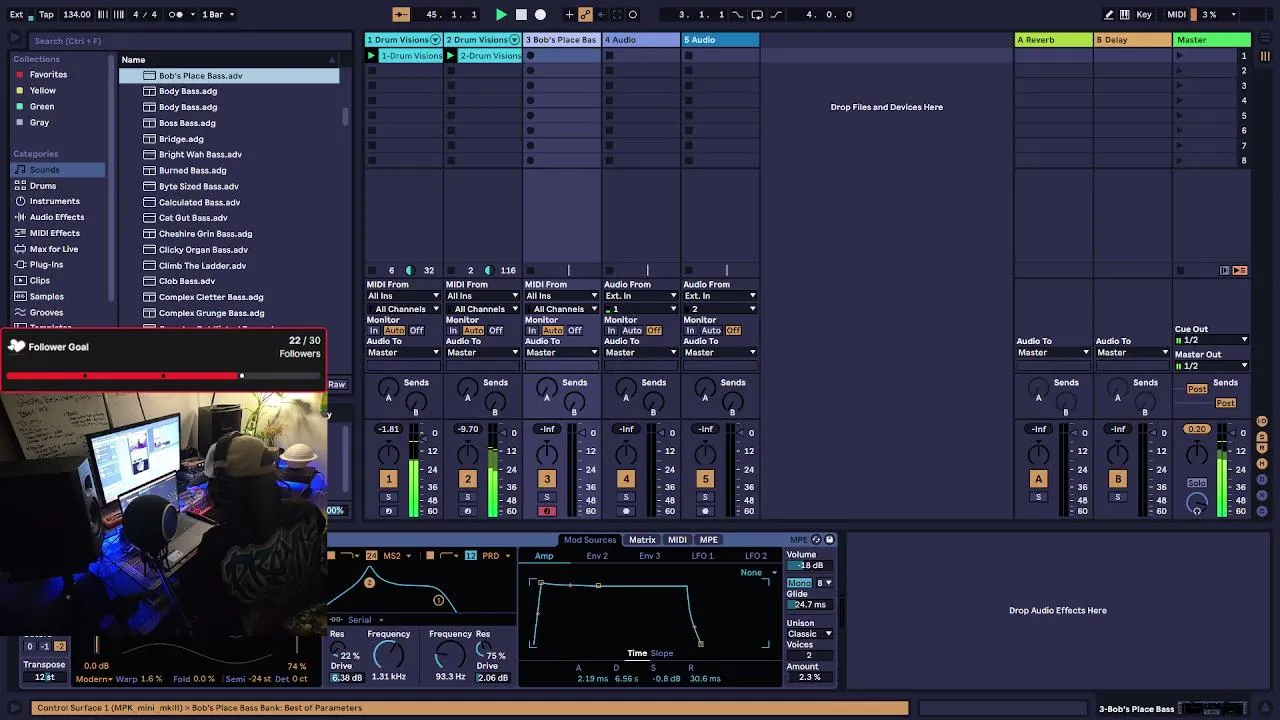The image size is (1280, 720).
Task: Open the Instruments category
Action: pos(54,201)
